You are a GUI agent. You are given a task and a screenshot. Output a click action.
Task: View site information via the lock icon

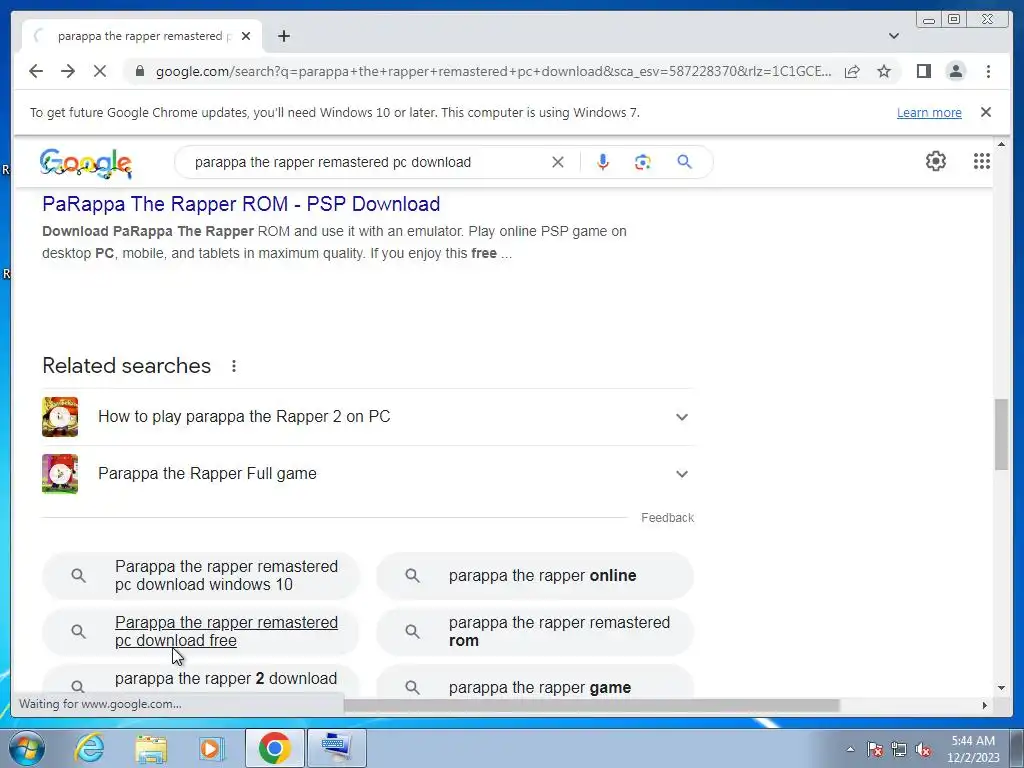point(139,71)
